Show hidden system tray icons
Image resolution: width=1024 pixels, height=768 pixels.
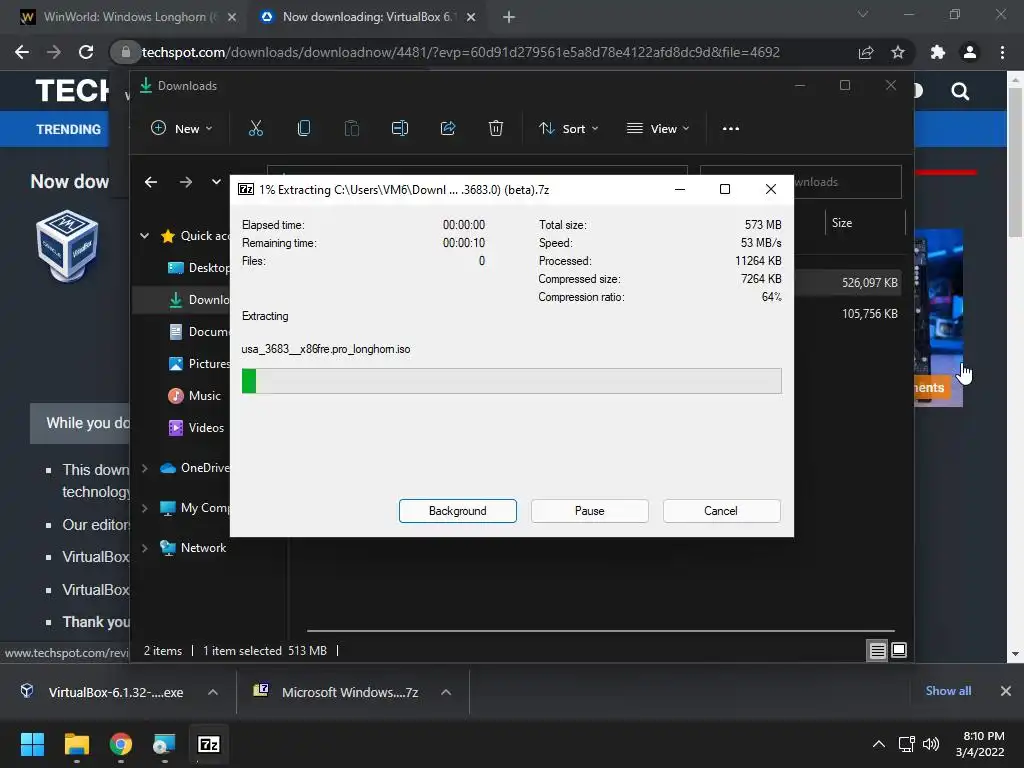[x=879, y=744]
